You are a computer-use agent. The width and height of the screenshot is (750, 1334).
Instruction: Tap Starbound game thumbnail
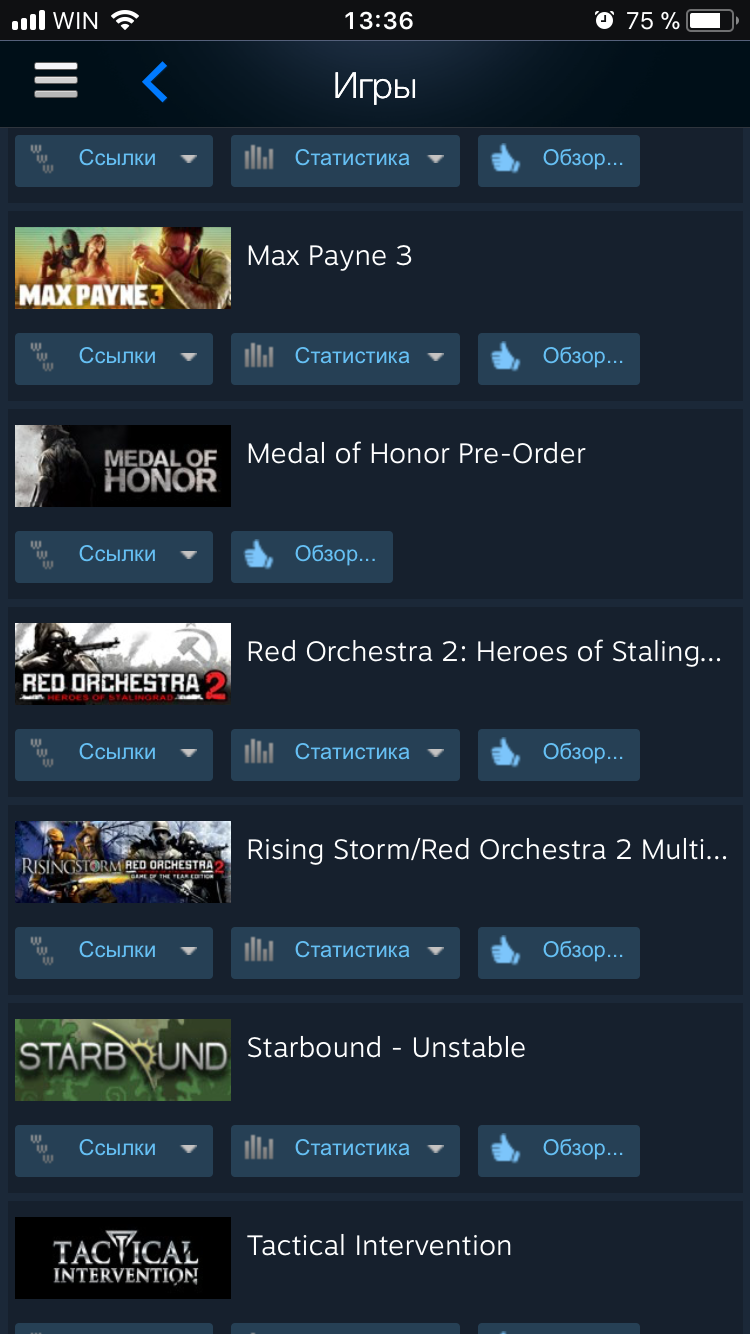(x=123, y=1060)
